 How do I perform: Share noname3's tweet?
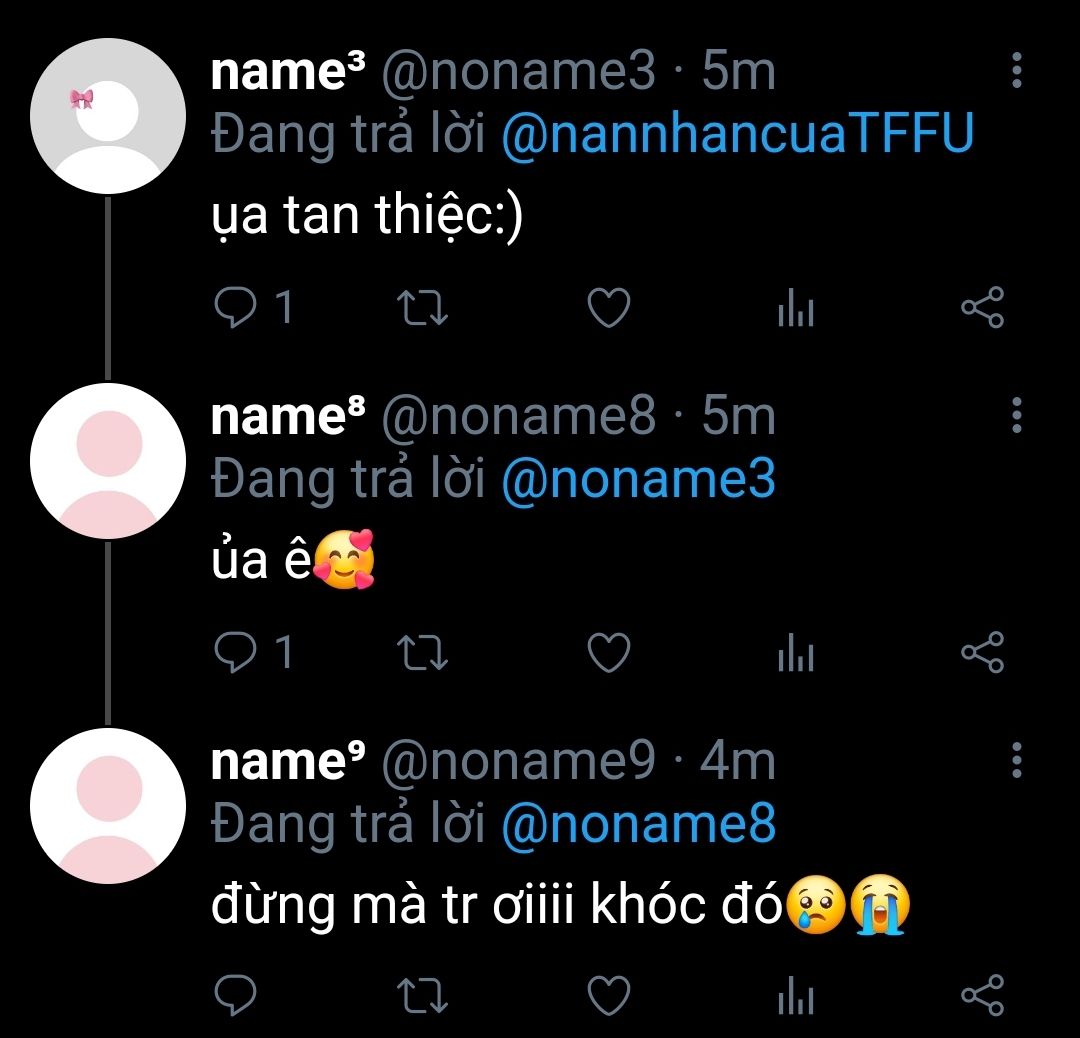[x=981, y=308]
